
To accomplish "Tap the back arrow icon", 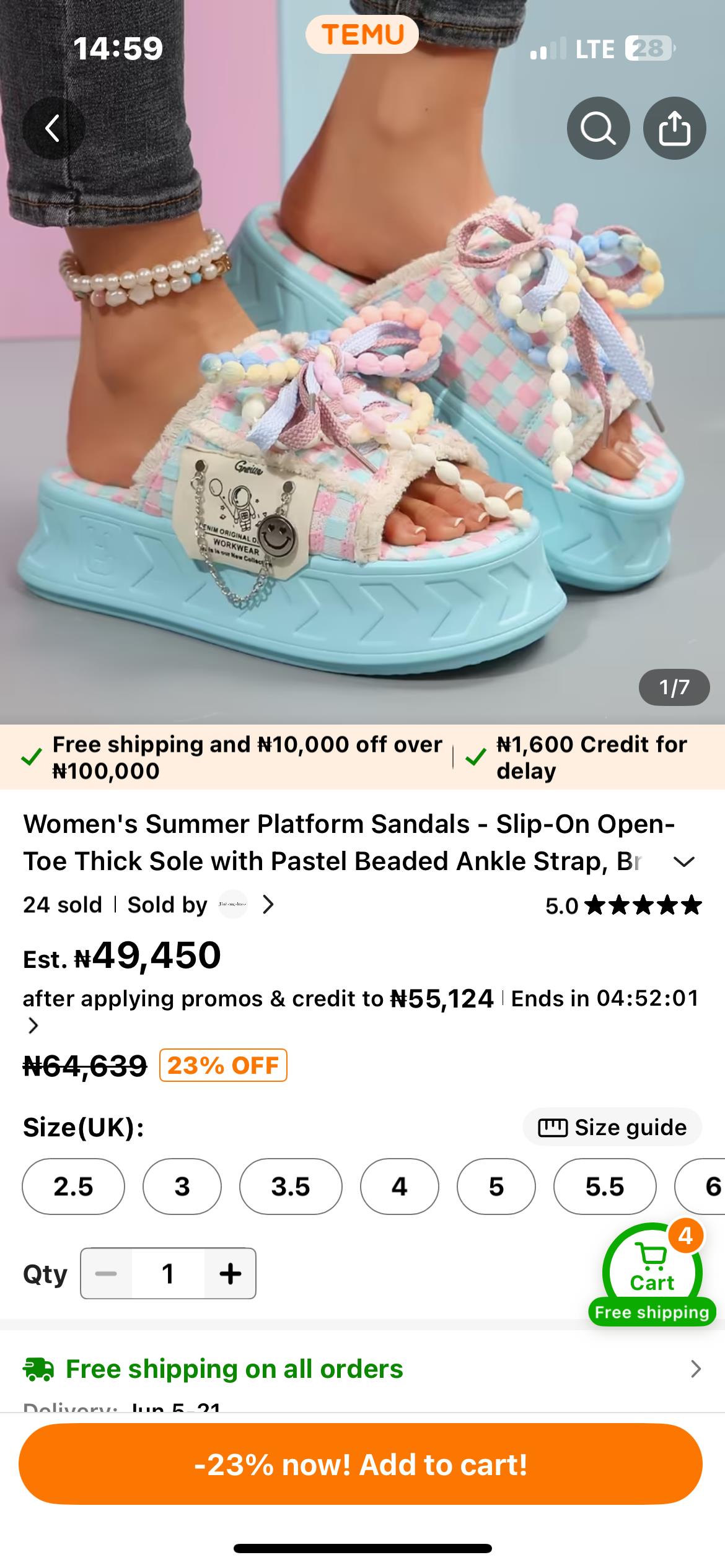I will click(x=53, y=129).
